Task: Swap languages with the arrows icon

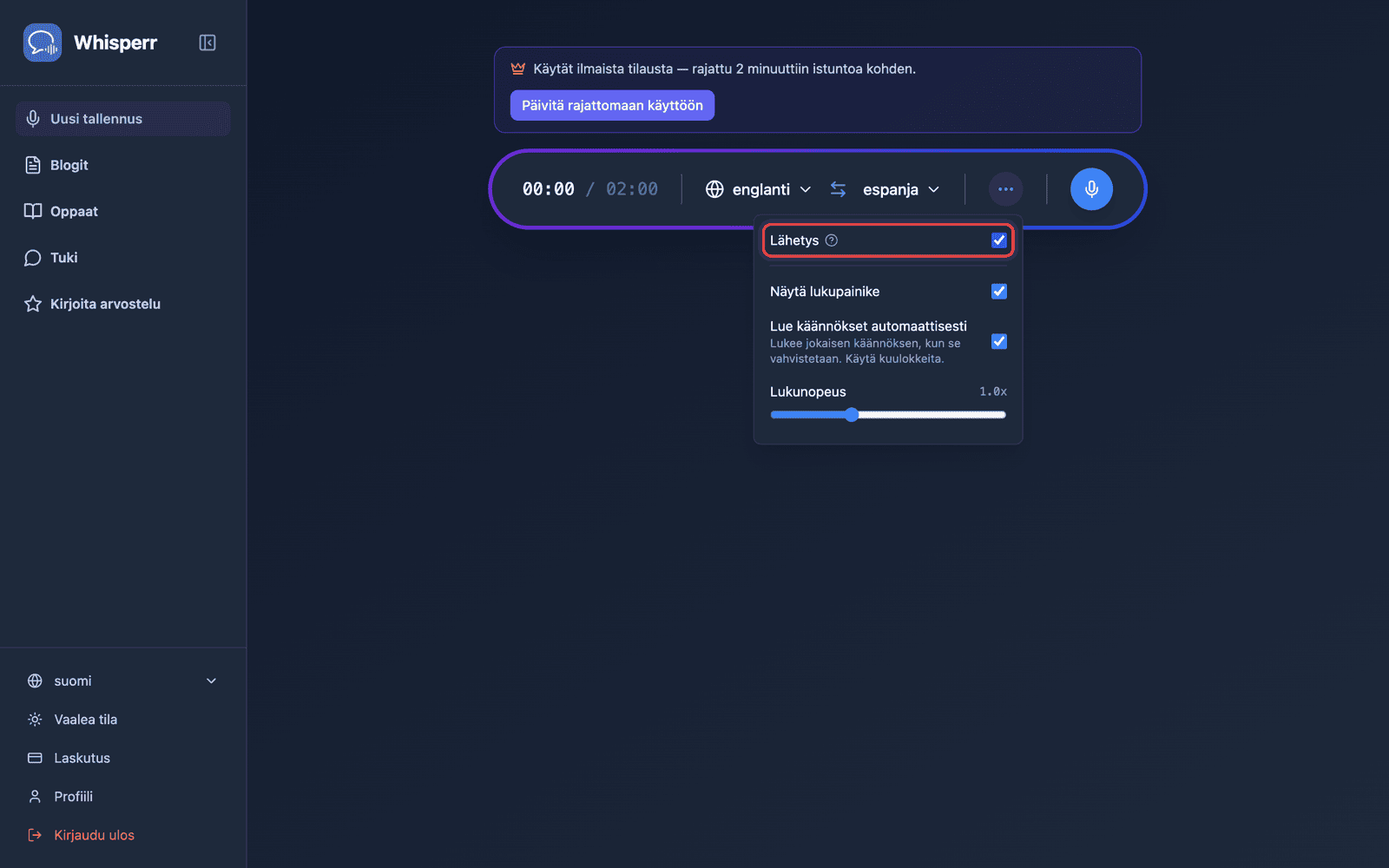Action: (838, 189)
